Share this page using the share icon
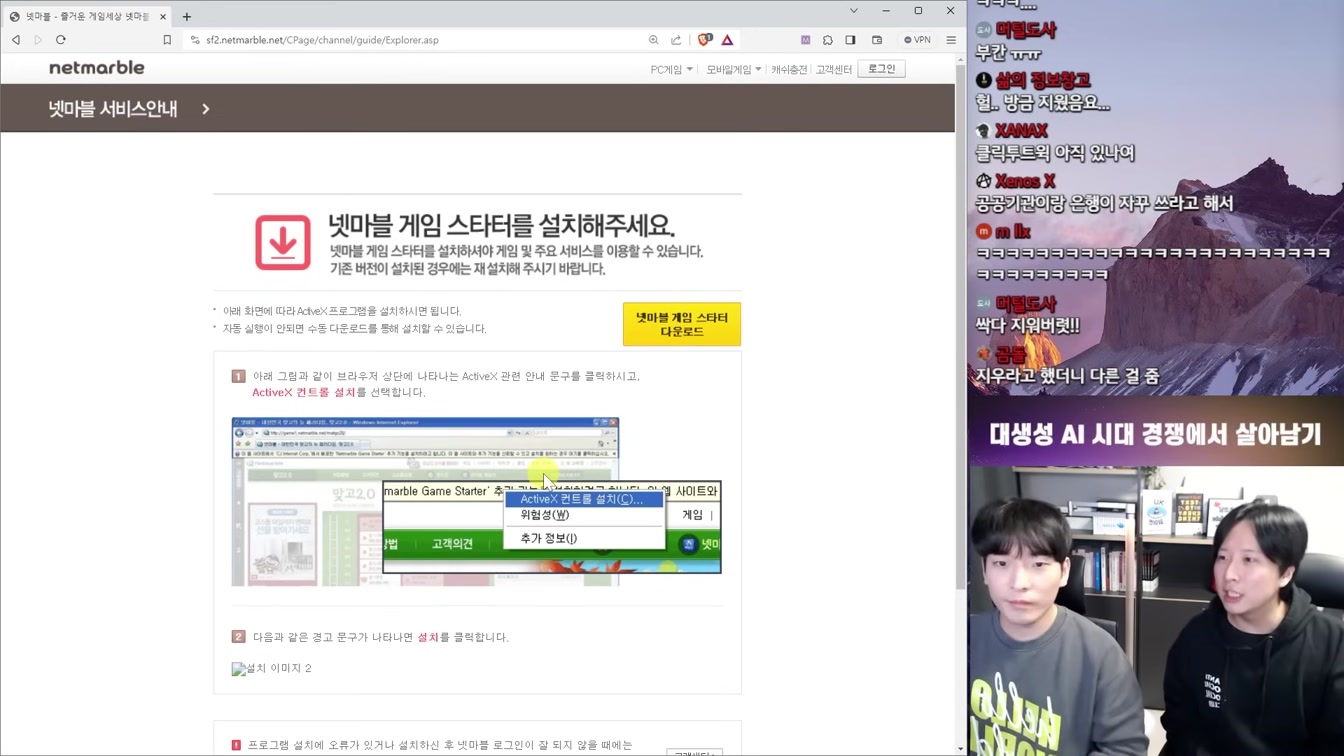 [x=676, y=40]
